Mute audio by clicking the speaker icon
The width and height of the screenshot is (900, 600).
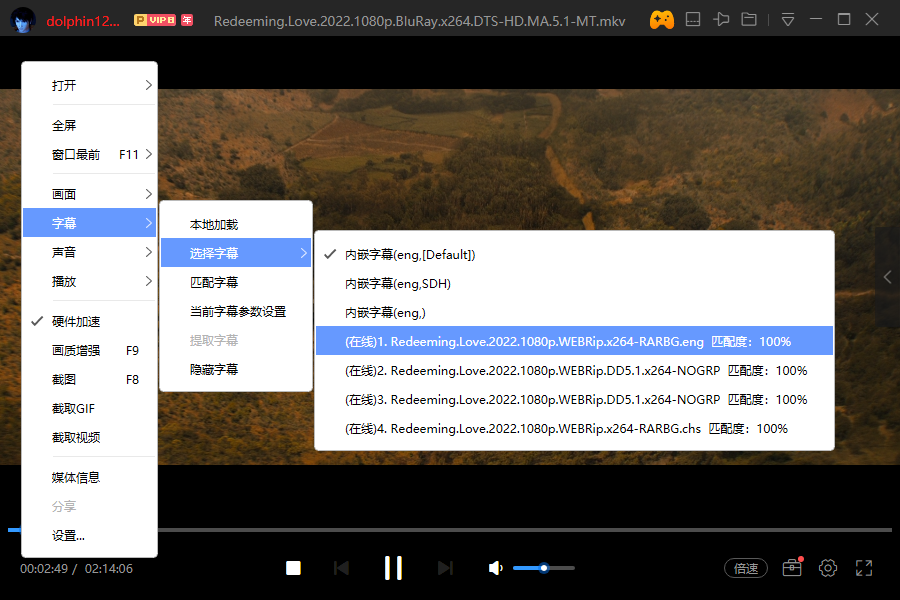(494, 567)
